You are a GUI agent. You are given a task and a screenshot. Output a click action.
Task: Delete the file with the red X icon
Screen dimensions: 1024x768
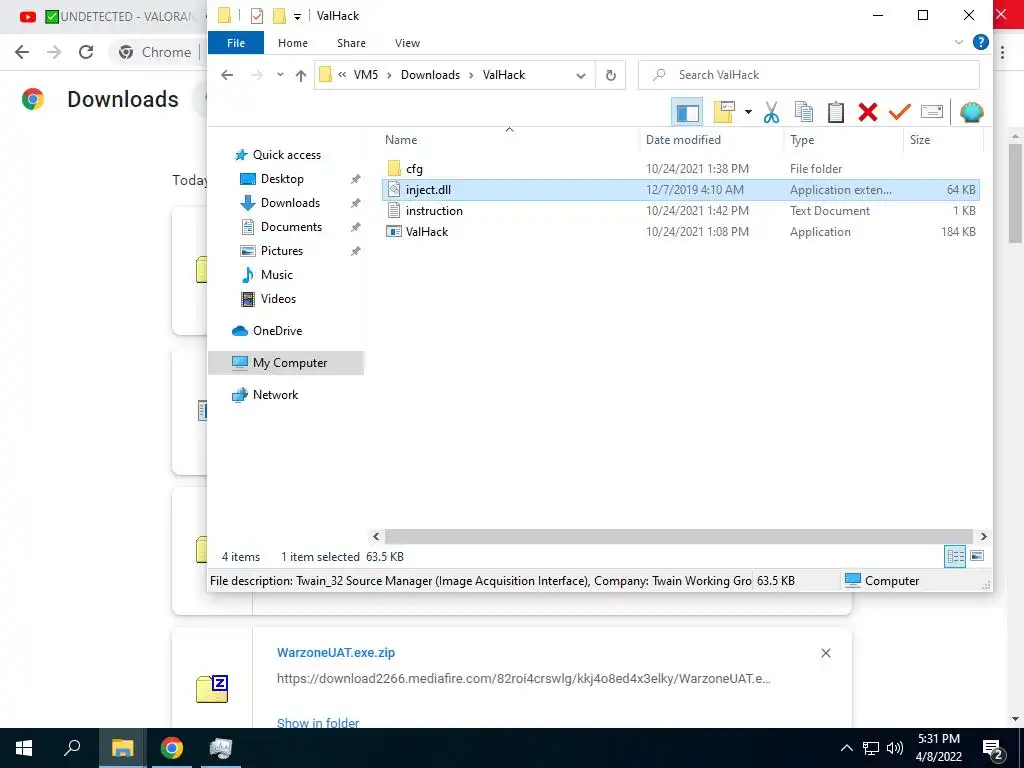click(x=868, y=112)
